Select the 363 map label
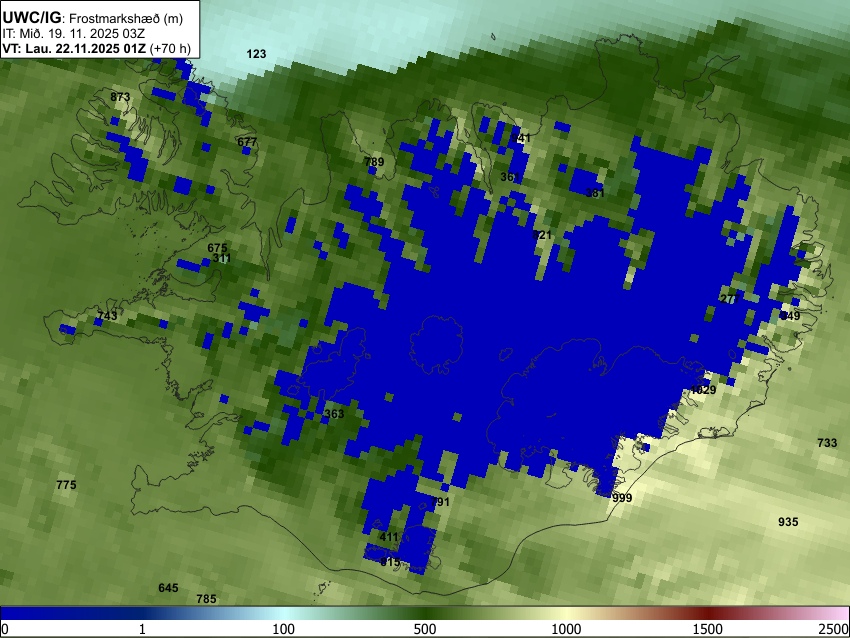 [x=334, y=414]
